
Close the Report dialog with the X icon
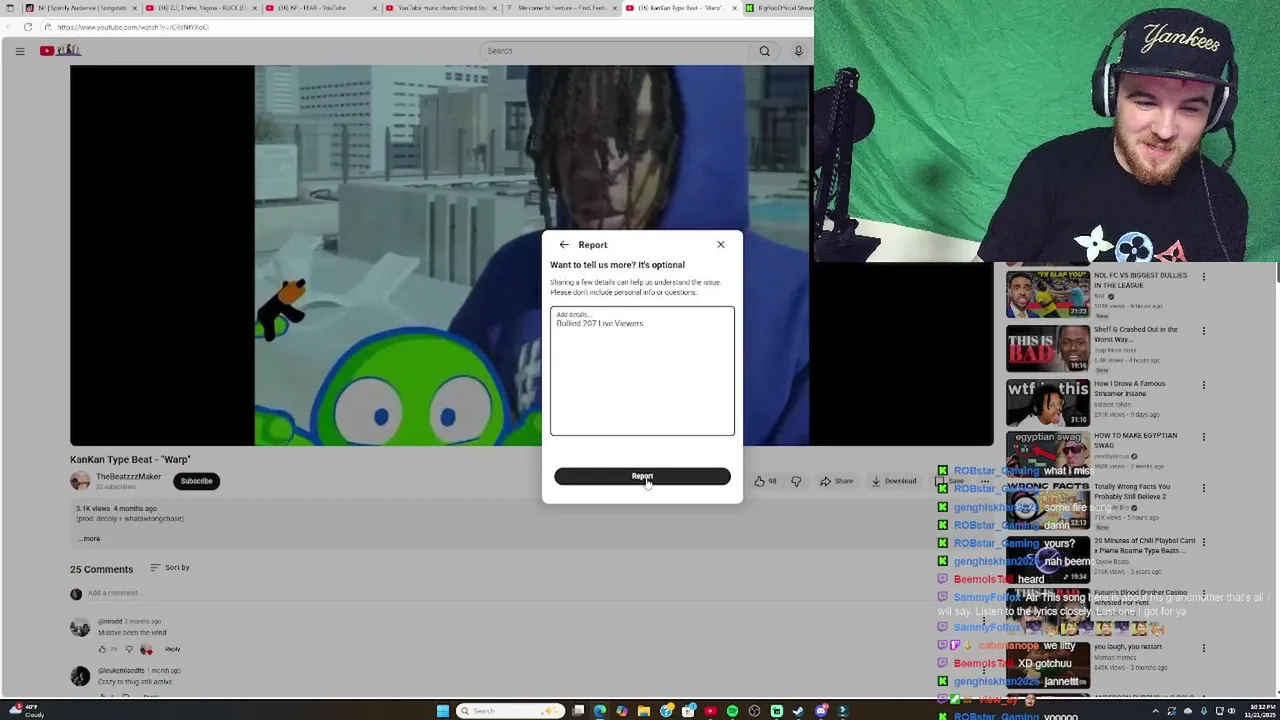click(720, 244)
